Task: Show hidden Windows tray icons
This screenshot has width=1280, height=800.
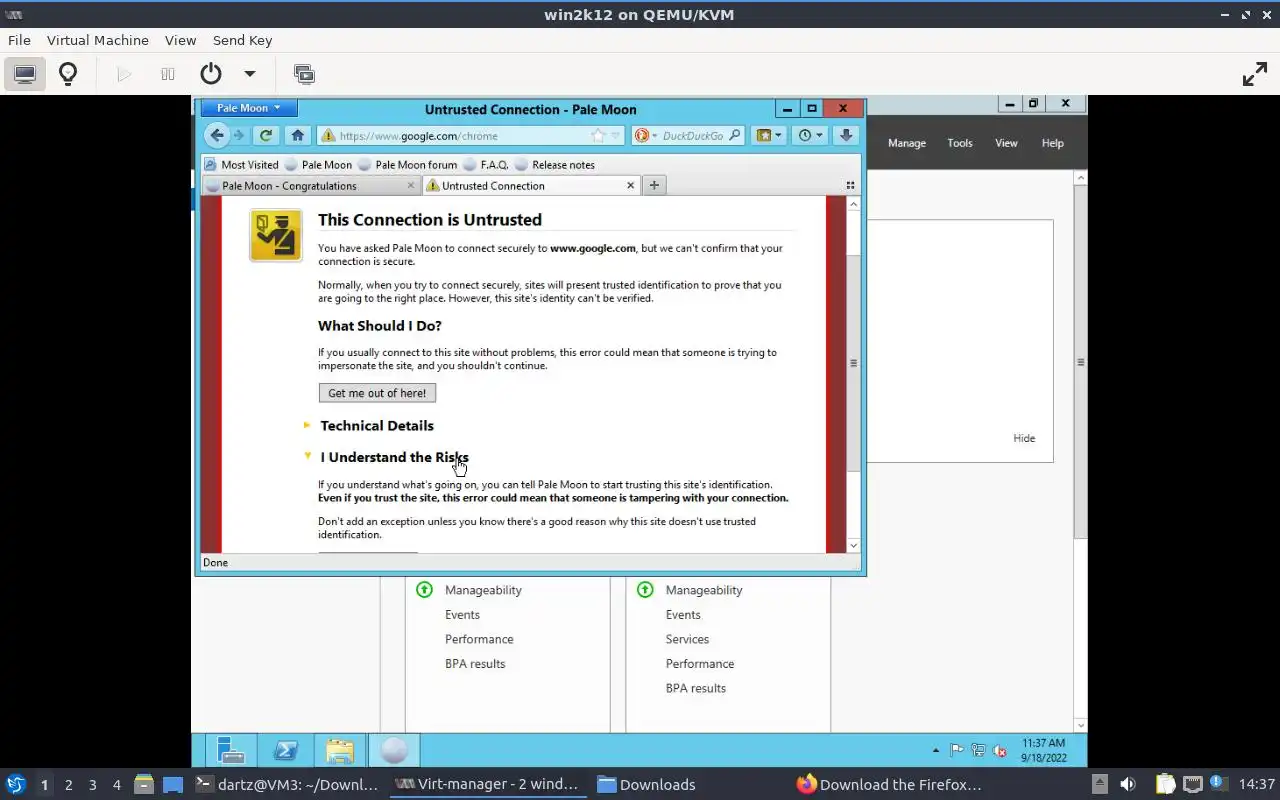Action: pyautogui.click(x=936, y=750)
